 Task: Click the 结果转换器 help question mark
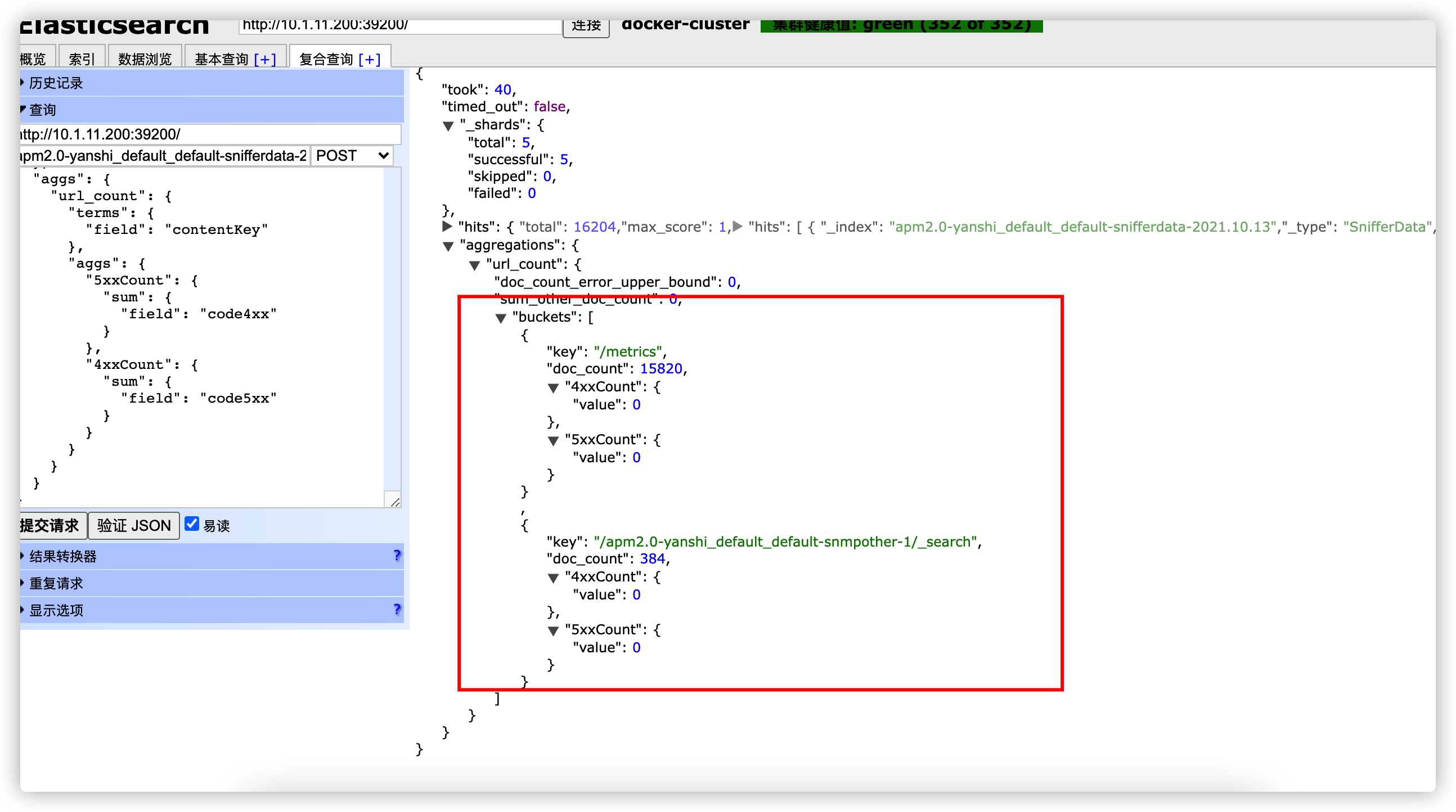coord(397,556)
